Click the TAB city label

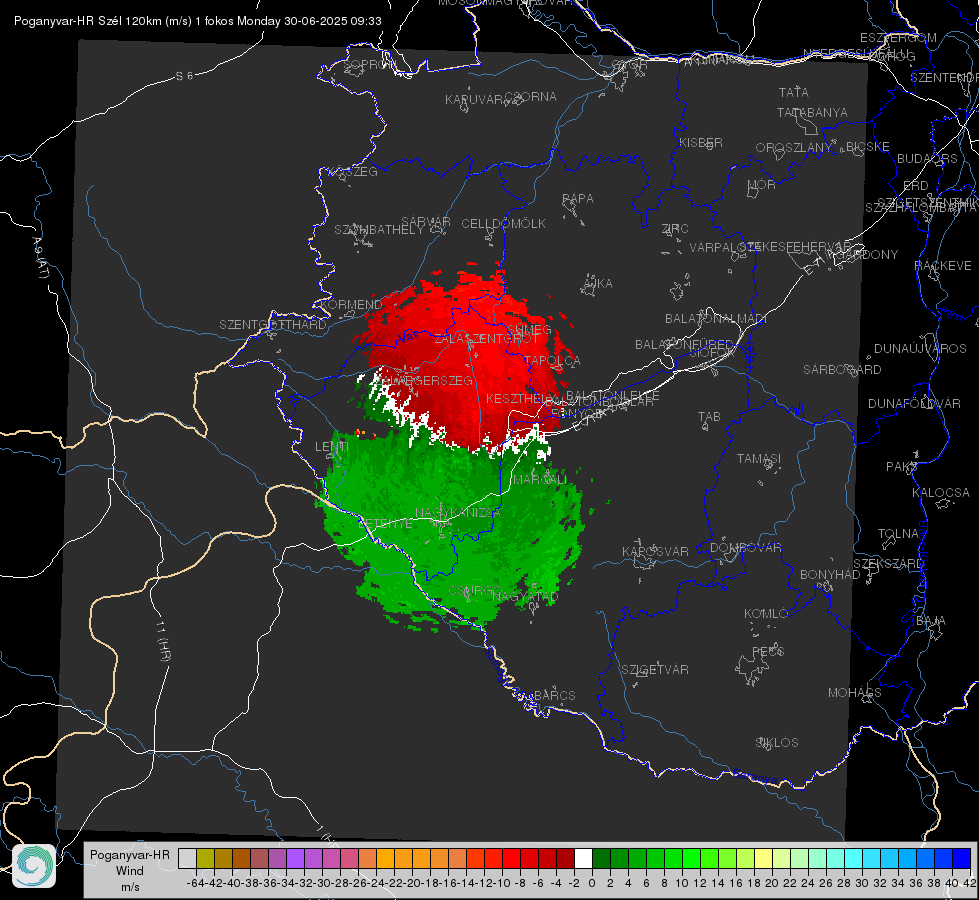[709, 417]
